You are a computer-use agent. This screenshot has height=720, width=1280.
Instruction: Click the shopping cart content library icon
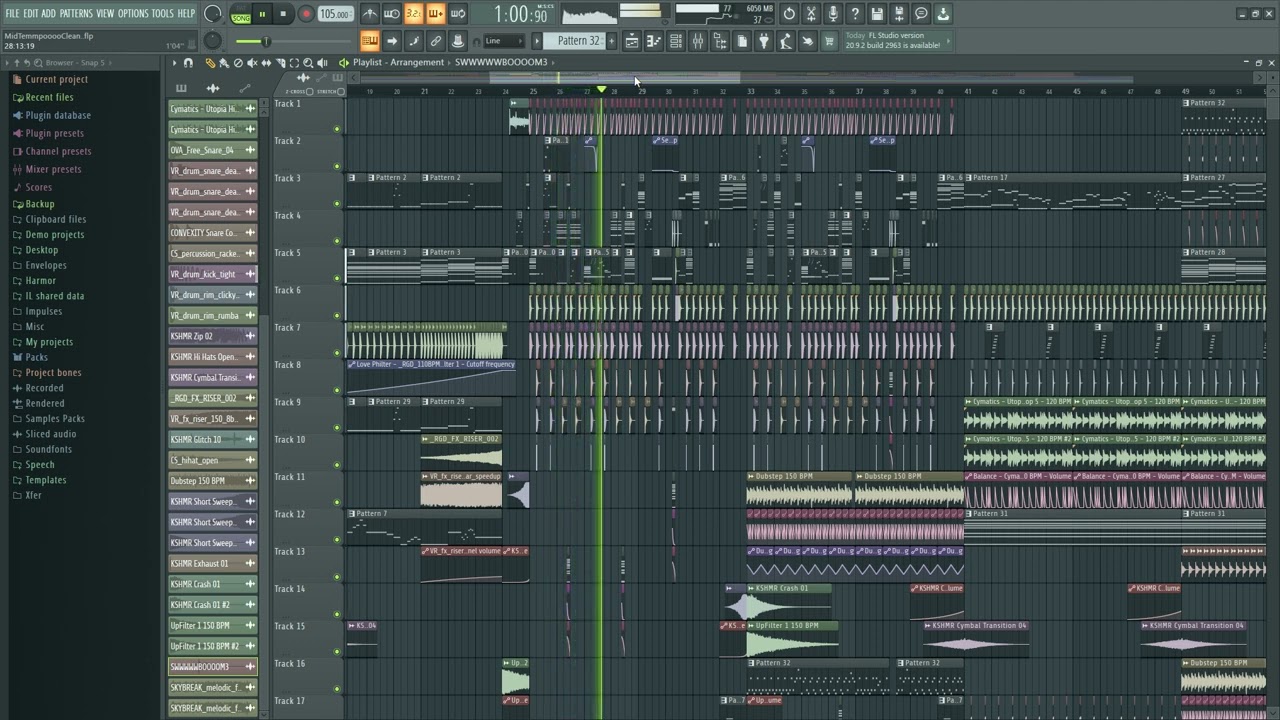pos(829,41)
